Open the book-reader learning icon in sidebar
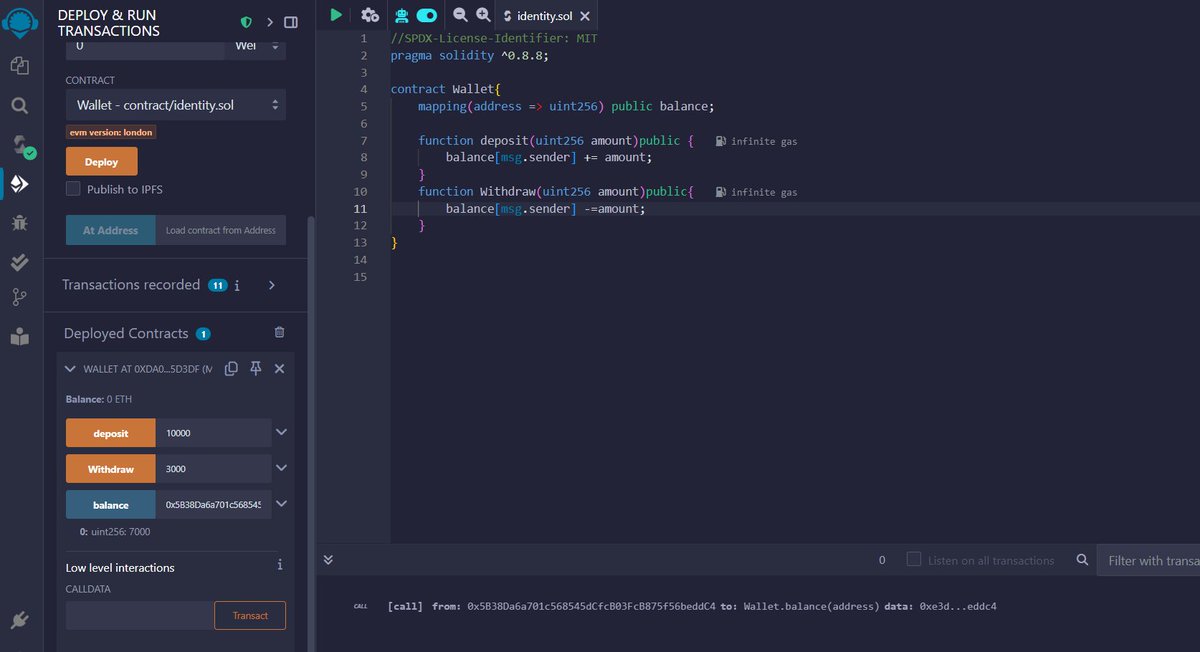1200x652 pixels. 20,337
